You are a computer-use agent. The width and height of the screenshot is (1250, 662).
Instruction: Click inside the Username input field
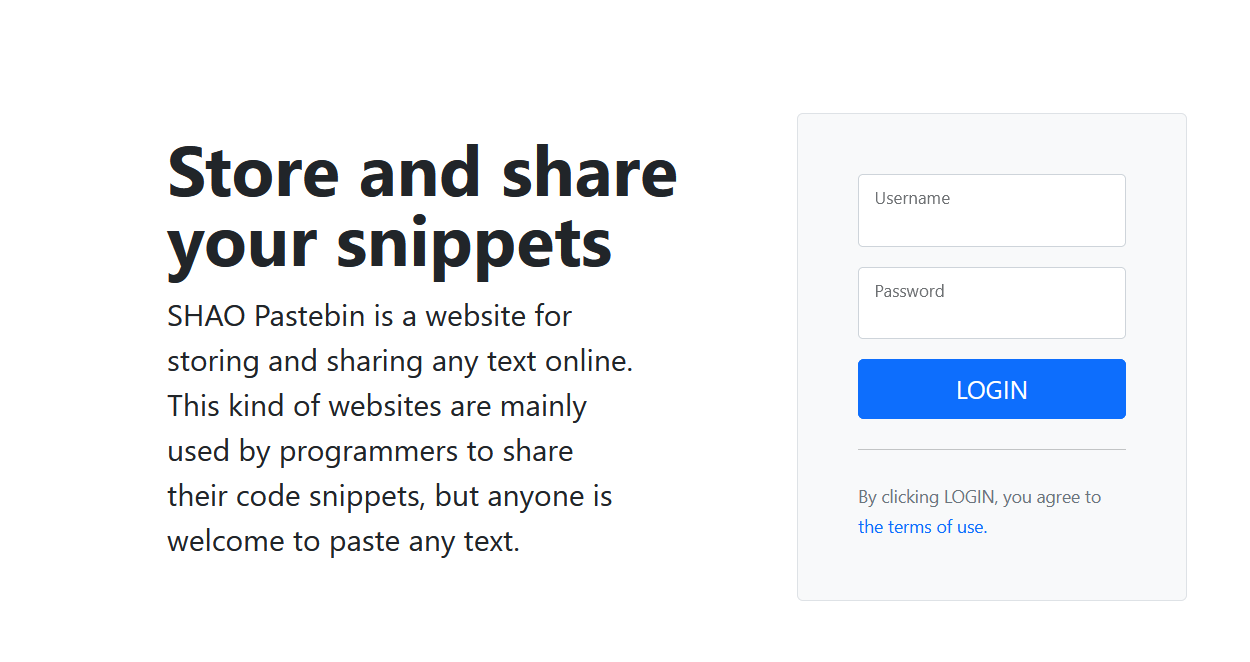pyautogui.click(x=991, y=210)
